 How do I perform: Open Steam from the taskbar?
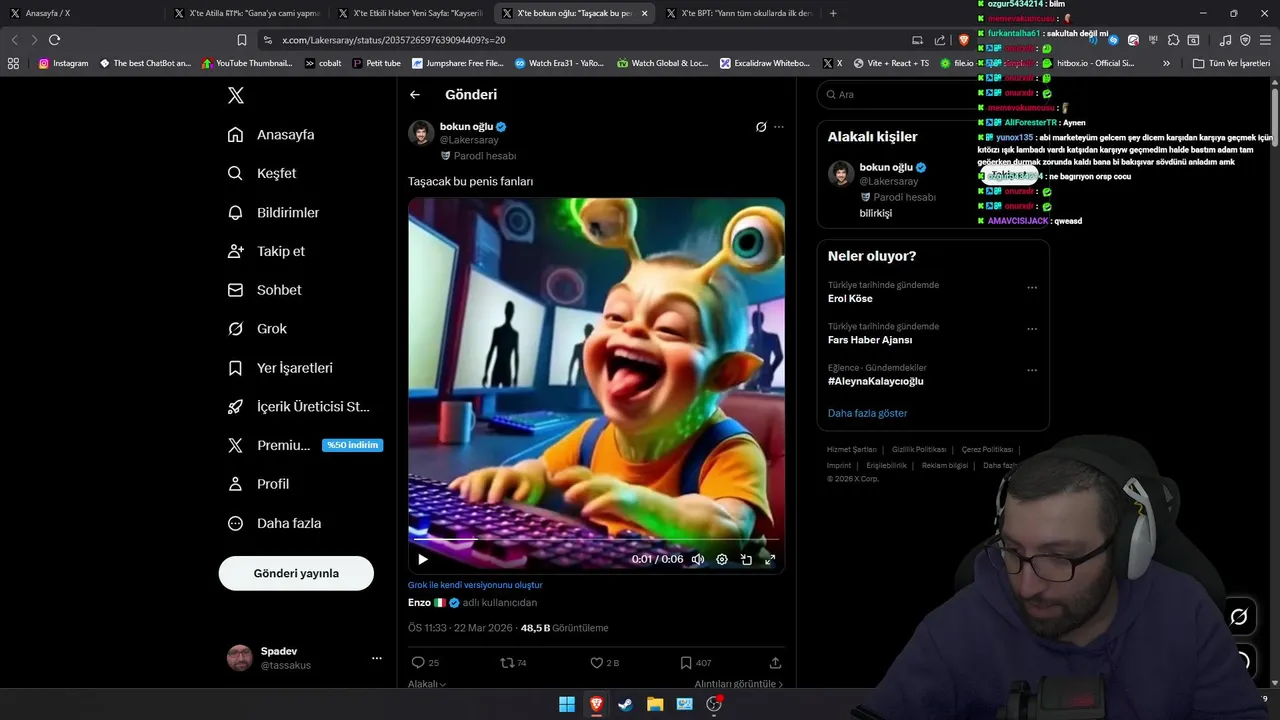coord(625,704)
